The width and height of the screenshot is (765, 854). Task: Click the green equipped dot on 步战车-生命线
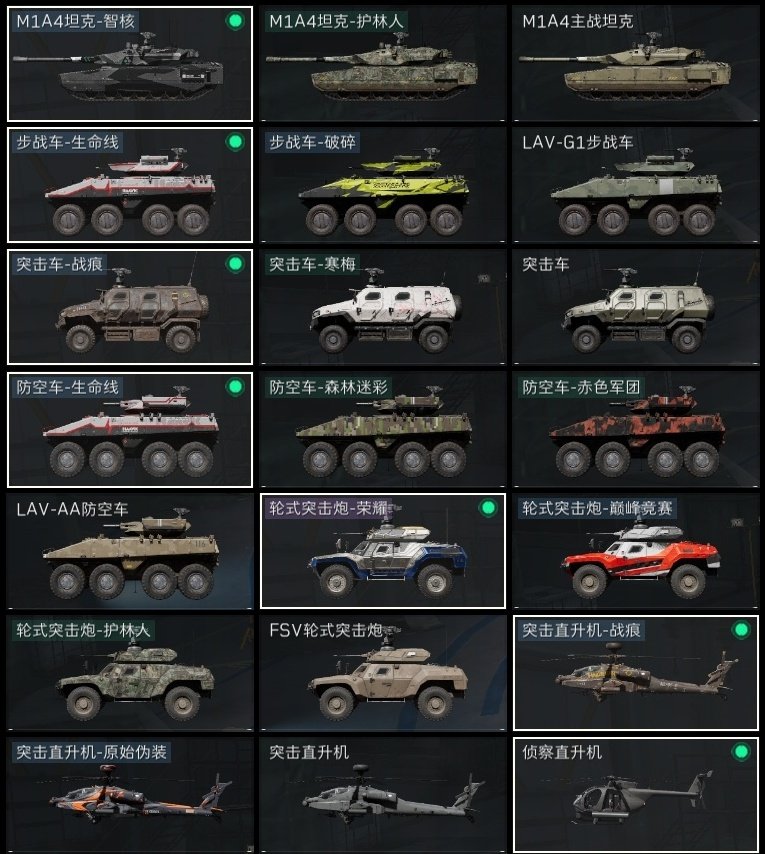tap(235, 142)
